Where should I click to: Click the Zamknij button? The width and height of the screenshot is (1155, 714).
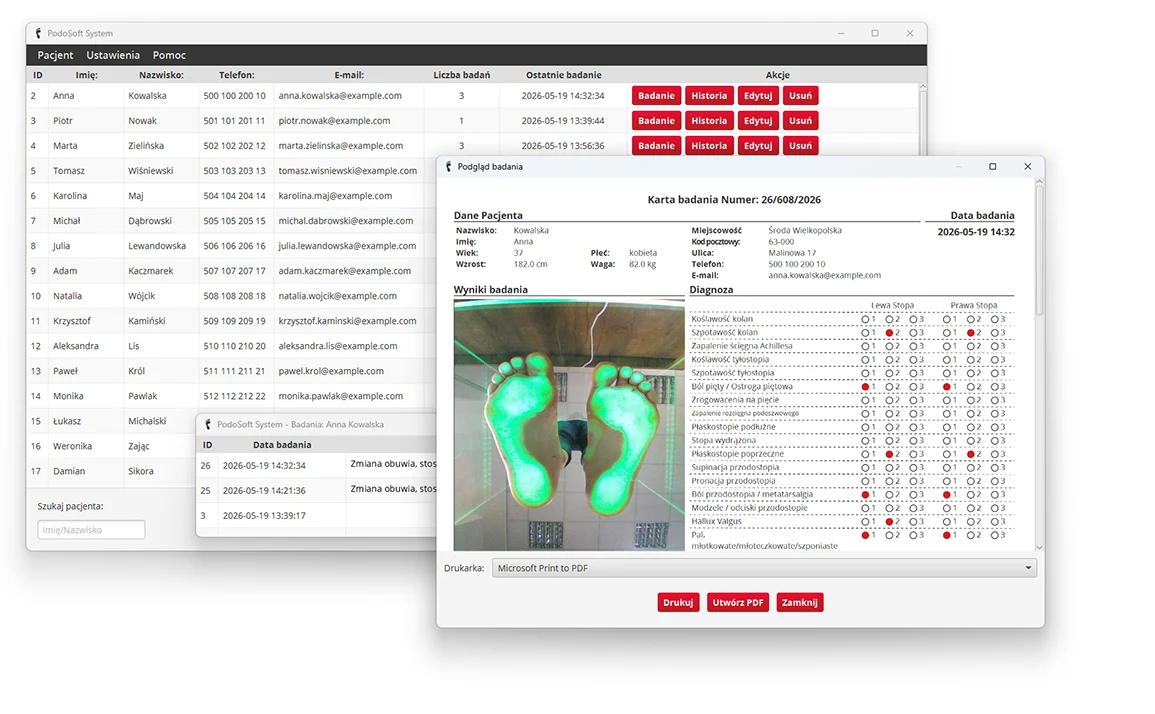pos(799,603)
